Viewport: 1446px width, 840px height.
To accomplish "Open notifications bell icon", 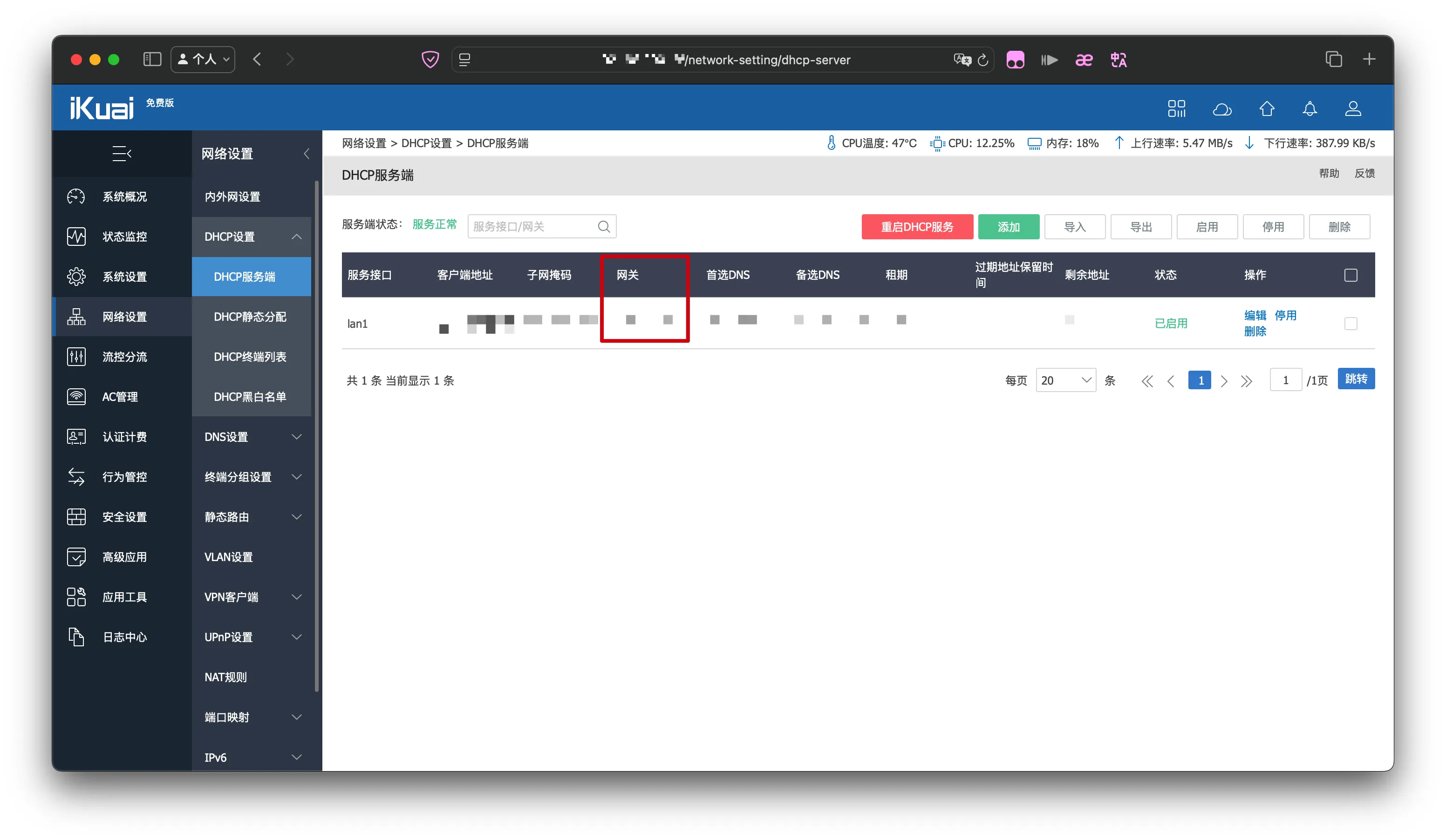I will 1310,108.
